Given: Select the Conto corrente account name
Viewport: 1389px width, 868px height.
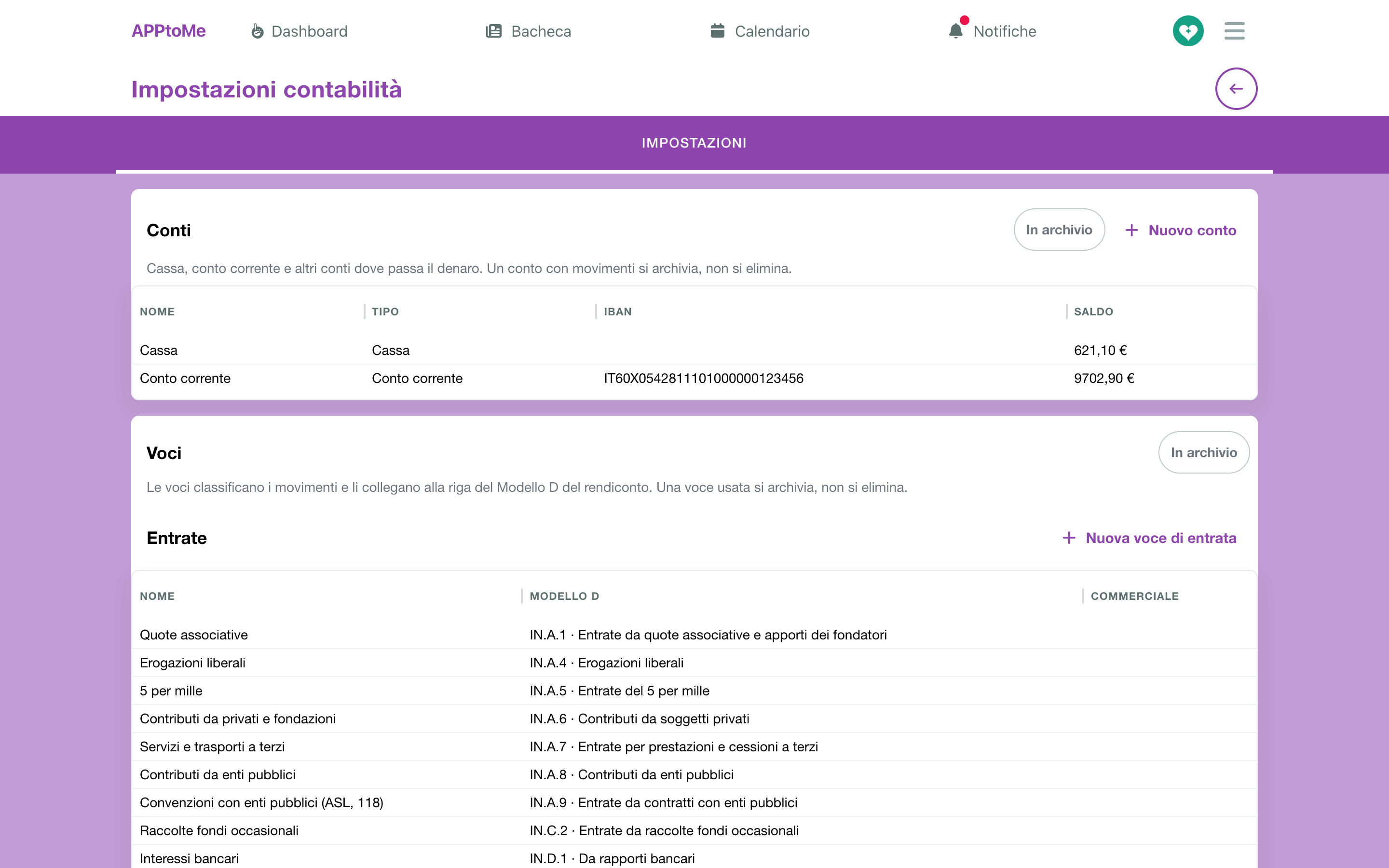Looking at the screenshot, I should [185, 379].
